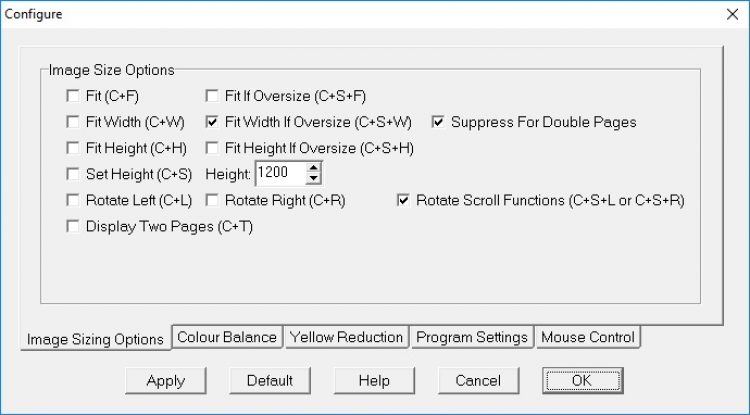Disable Suppress For Double Pages
Viewport: 750px width, 415px height.
tap(438, 123)
